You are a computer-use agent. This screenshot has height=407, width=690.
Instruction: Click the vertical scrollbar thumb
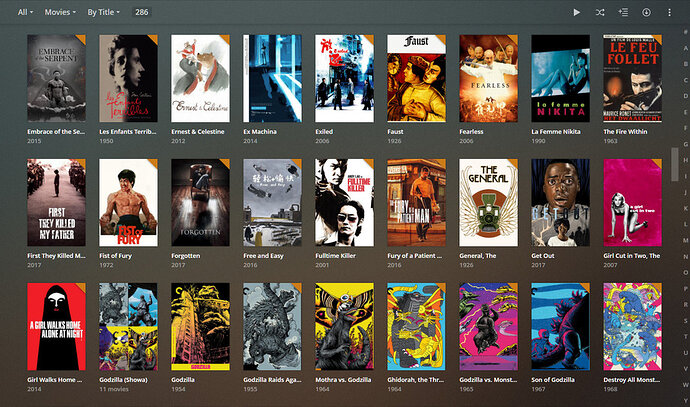pos(675,165)
